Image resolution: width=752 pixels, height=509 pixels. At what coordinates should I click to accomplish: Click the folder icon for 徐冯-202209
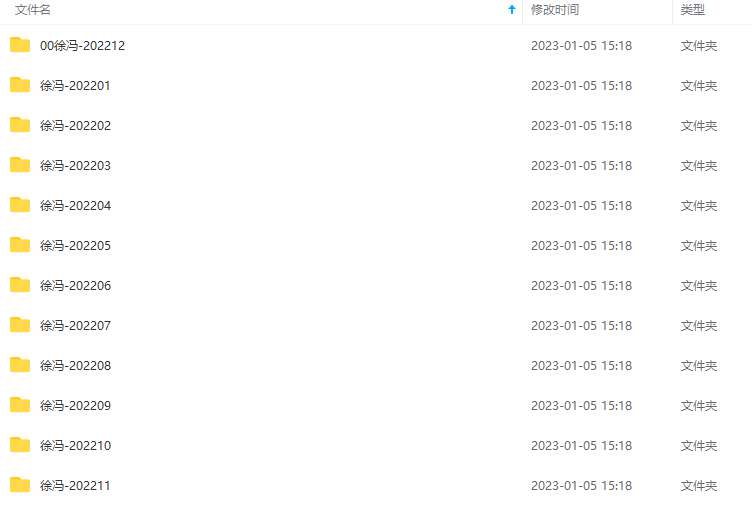(20, 405)
